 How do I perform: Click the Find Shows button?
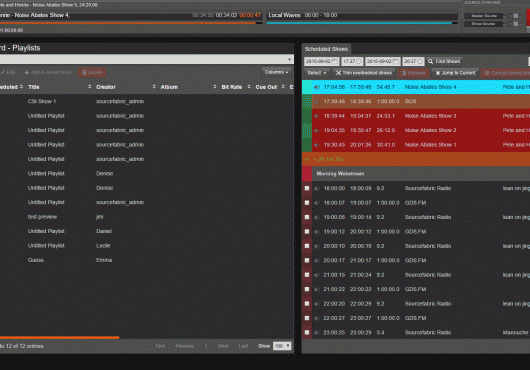tap(444, 61)
